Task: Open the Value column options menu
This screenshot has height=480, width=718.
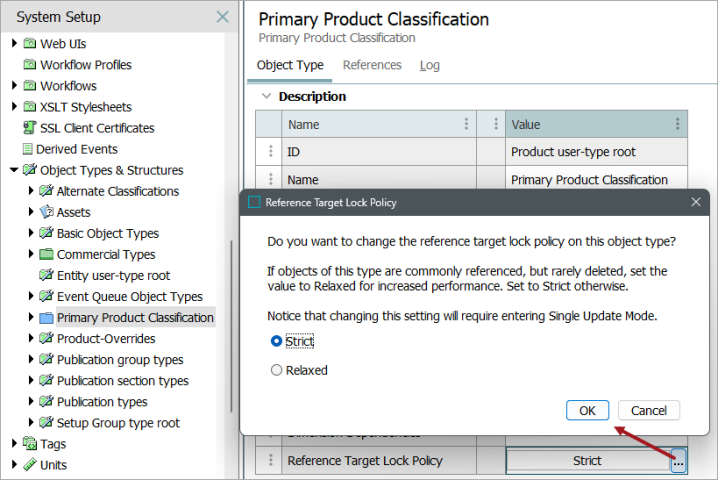Action: [678, 124]
